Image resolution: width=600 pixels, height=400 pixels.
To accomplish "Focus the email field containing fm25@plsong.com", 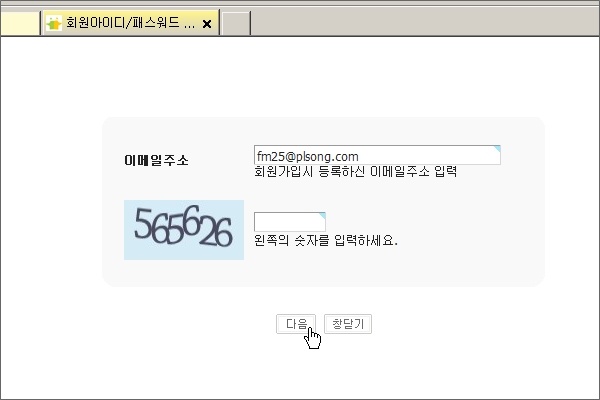I will (x=377, y=155).
